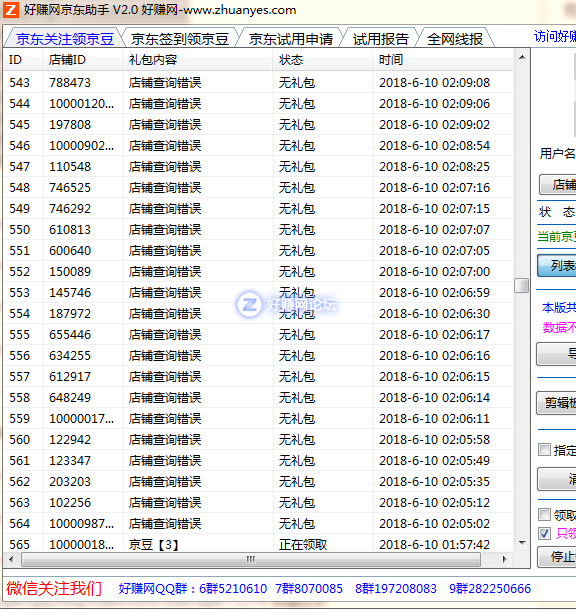Click 京豆【3】 gift content in row 565
Viewport: 576px width, 610px height.
point(154,545)
